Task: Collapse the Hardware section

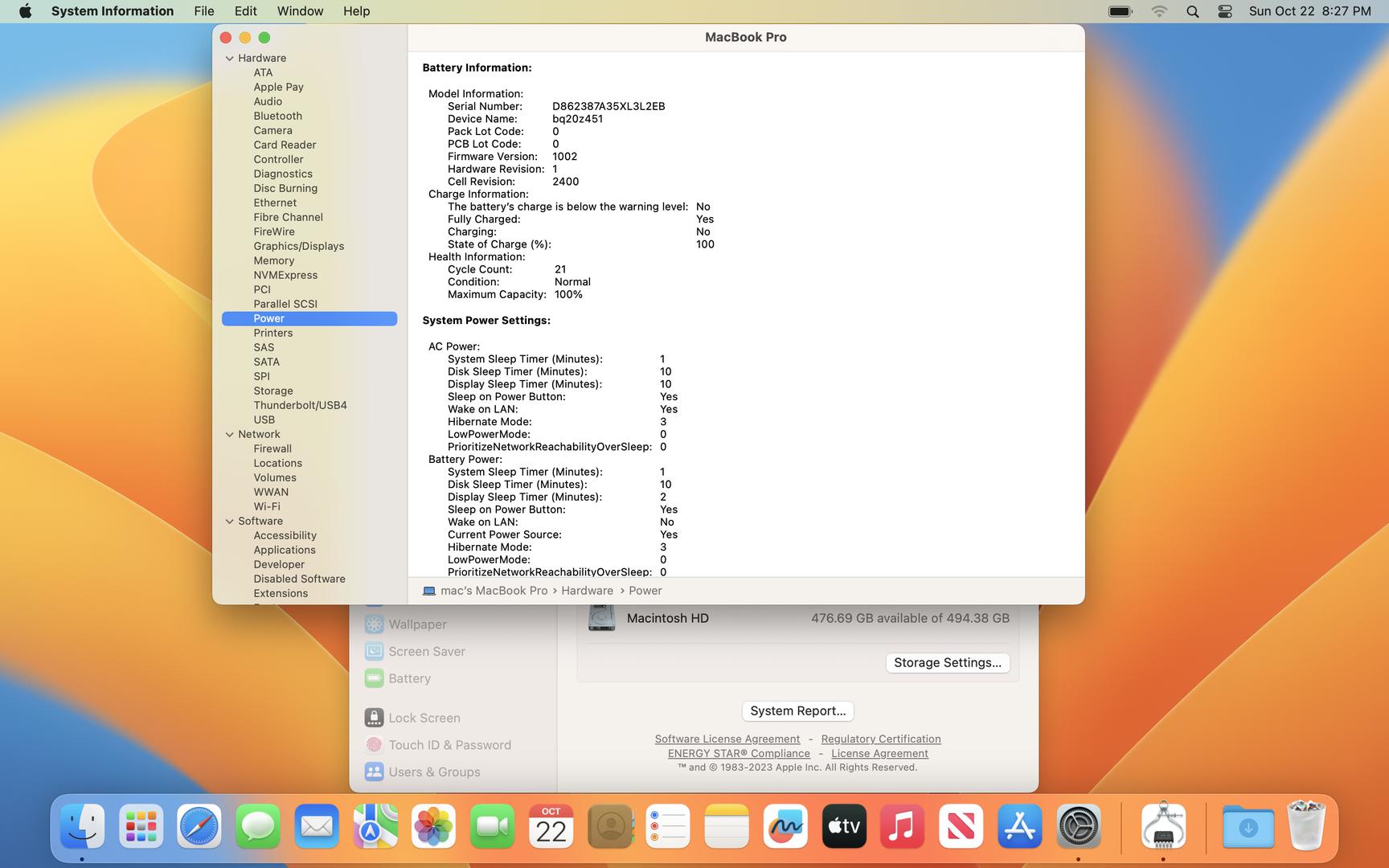Action: pos(230,58)
